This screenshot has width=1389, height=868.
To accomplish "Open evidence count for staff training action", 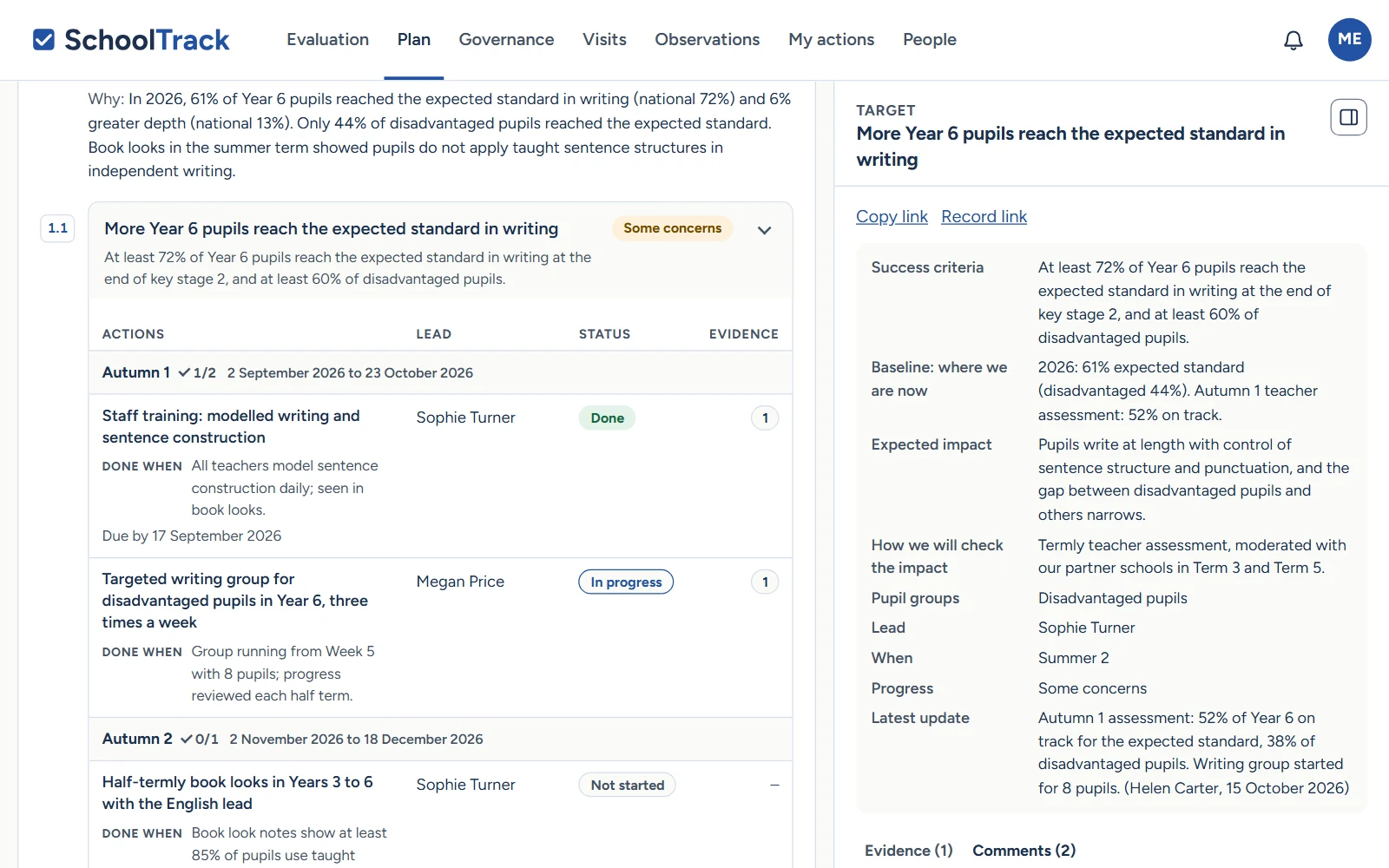I will 765,418.
